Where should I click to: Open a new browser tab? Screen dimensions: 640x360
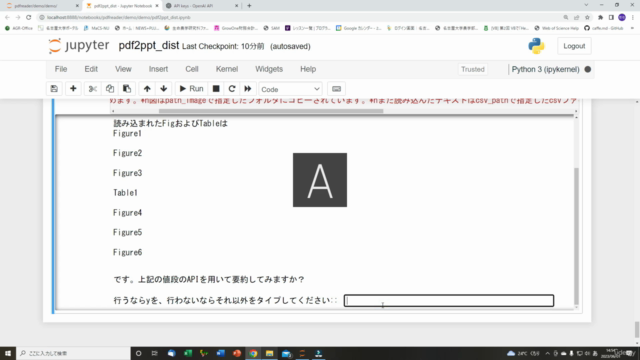click(x=249, y=6)
